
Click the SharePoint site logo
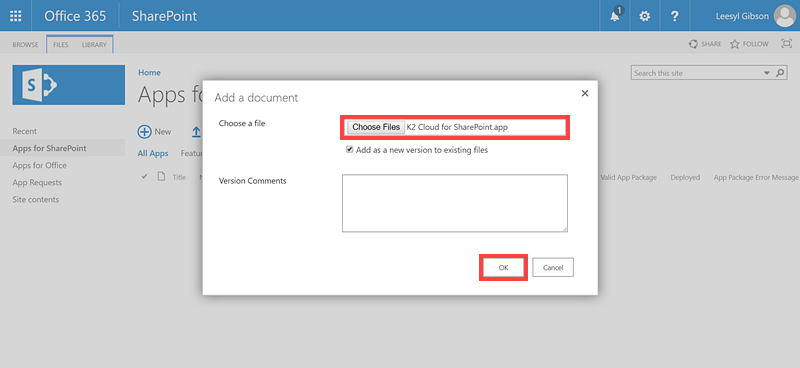pos(68,85)
